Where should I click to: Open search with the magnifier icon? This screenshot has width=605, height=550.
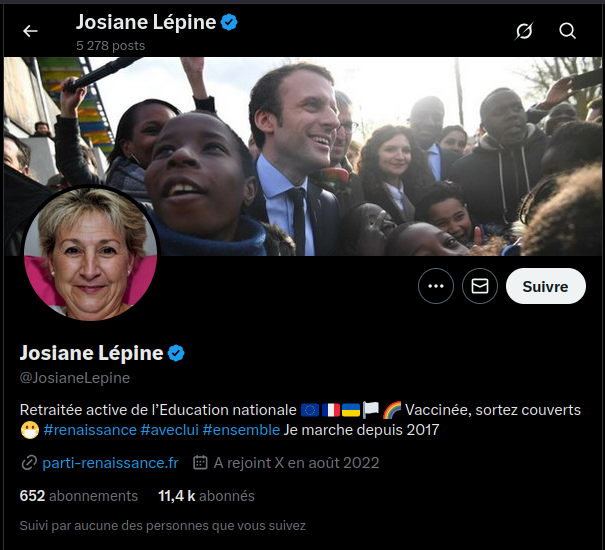(567, 31)
